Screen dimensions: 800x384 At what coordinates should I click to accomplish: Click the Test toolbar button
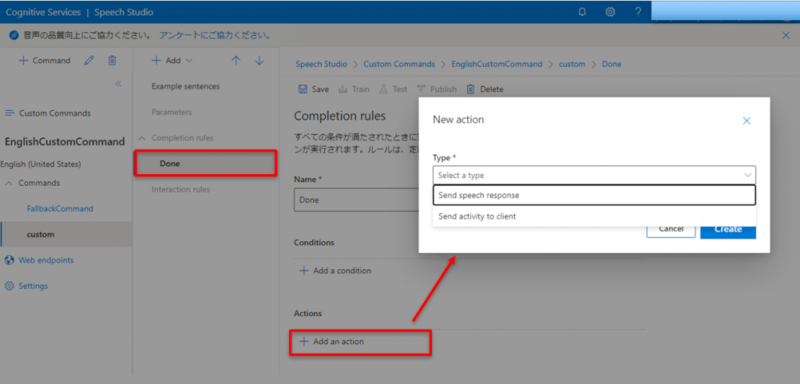393,89
